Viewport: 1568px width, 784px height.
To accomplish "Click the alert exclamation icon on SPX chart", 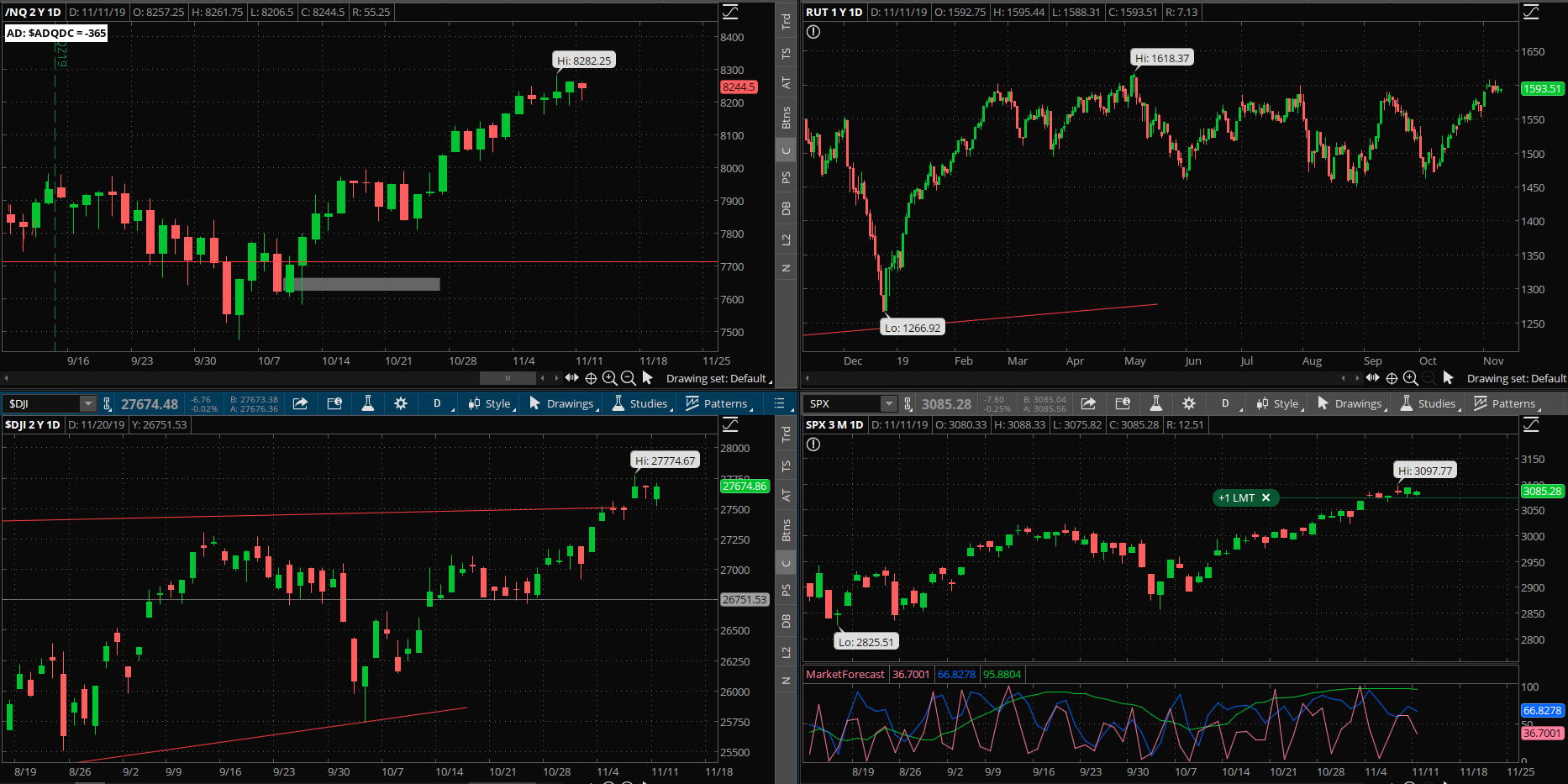I will [x=813, y=445].
